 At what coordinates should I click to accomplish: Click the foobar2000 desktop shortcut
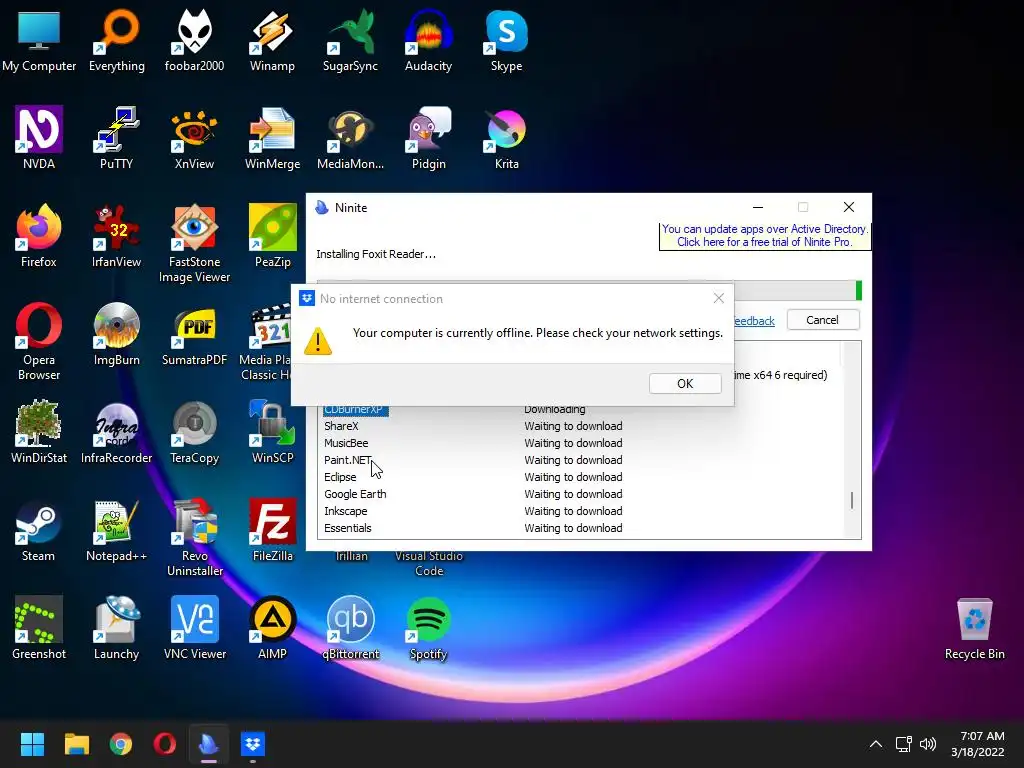[195, 39]
